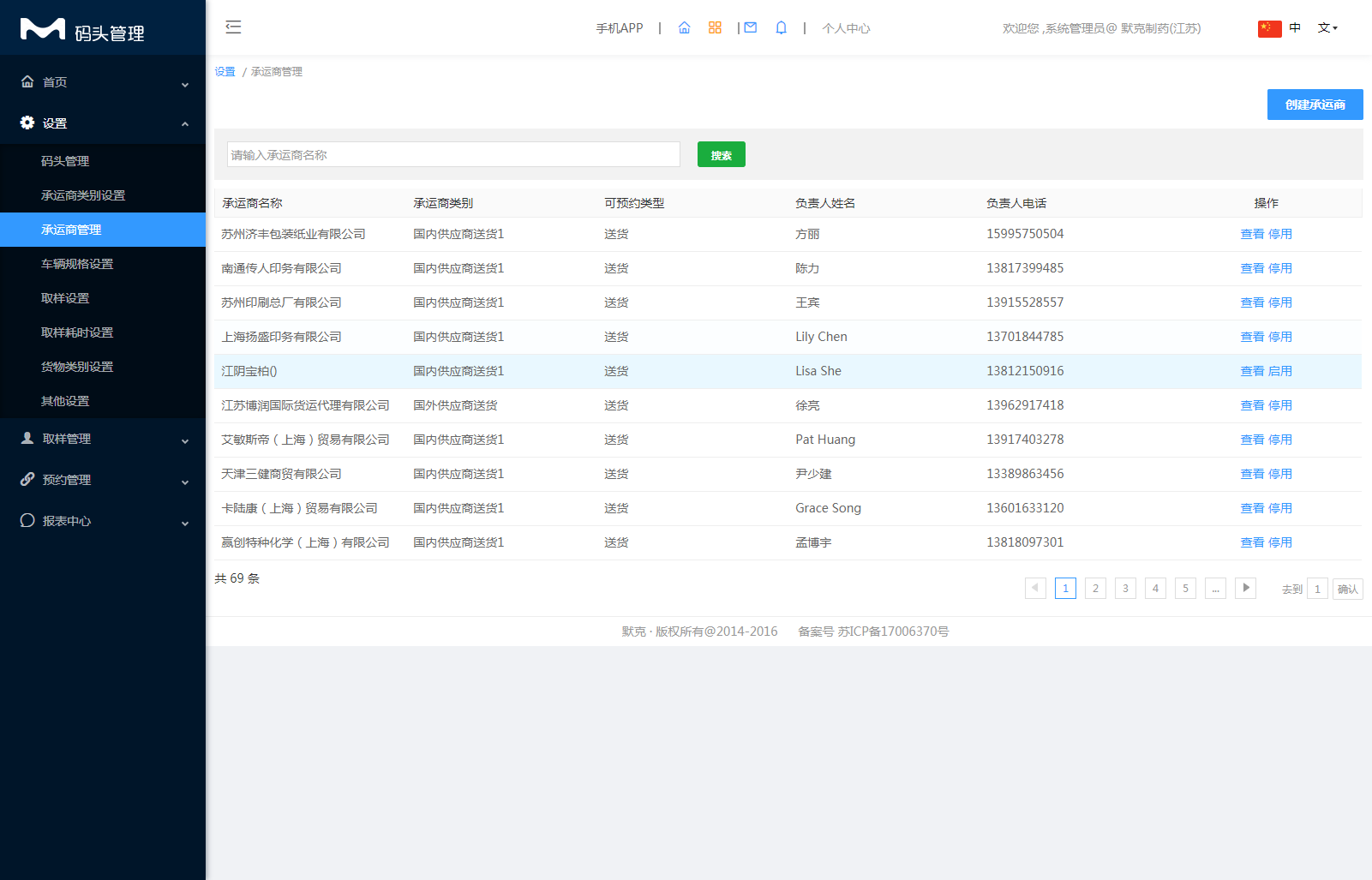Screen dimensions: 1372x880
Task: Click the 负责人电话 column header
Action: 1016,203
